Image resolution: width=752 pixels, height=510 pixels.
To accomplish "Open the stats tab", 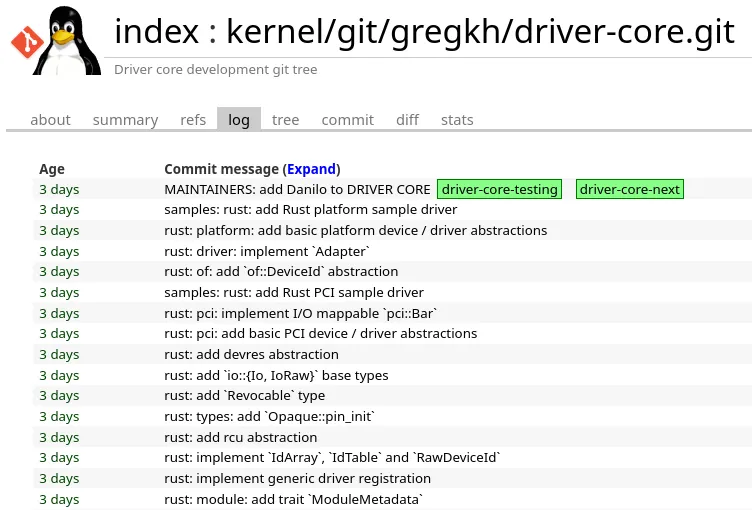I will click(x=457, y=120).
